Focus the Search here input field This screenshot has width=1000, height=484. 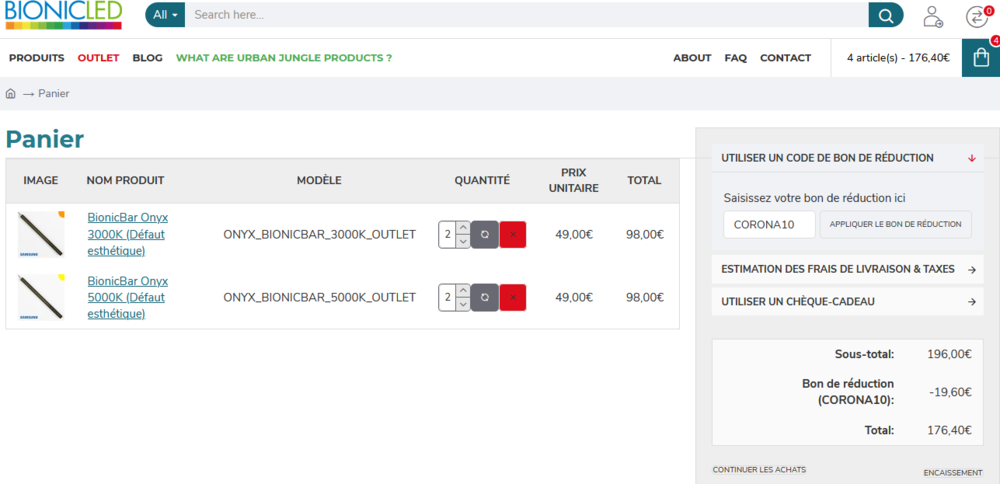click(527, 15)
